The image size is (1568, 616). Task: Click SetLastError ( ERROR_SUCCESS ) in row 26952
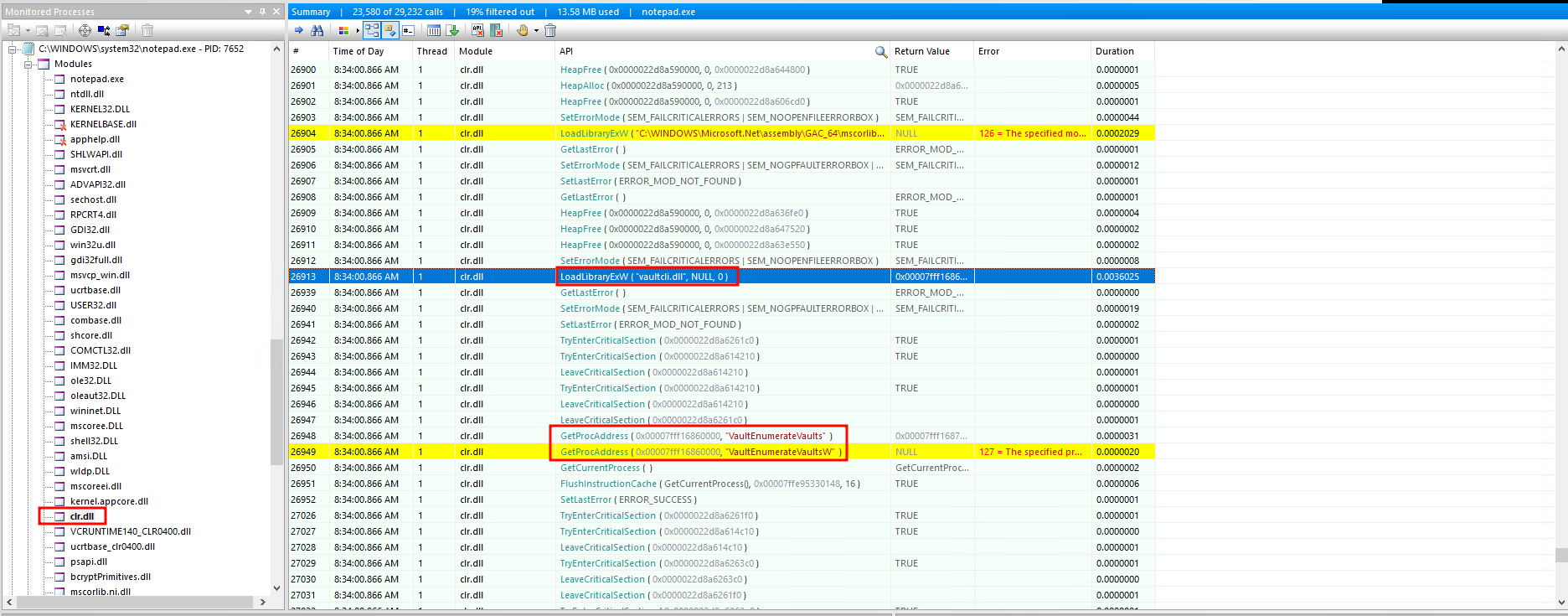click(628, 500)
